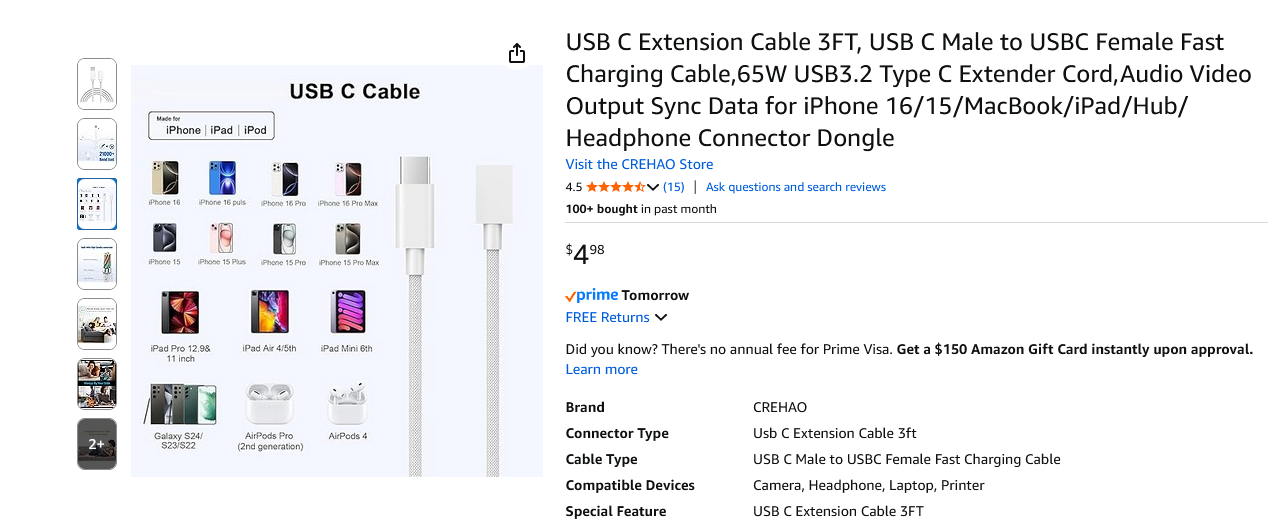The image size is (1268, 521).
Task: Open the (15) ratings count link
Action: pyautogui.click(x=674, y=187)
